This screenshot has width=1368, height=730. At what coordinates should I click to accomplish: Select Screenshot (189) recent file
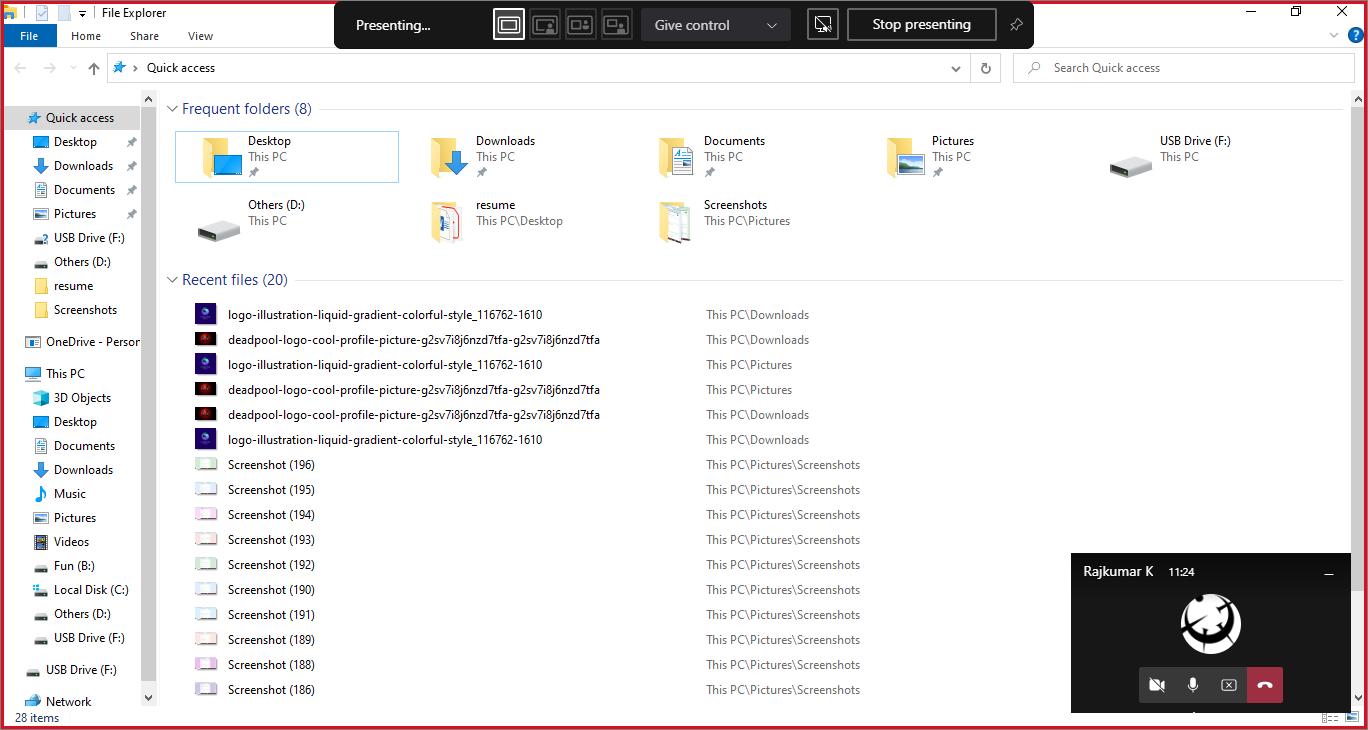click(271, 640)
